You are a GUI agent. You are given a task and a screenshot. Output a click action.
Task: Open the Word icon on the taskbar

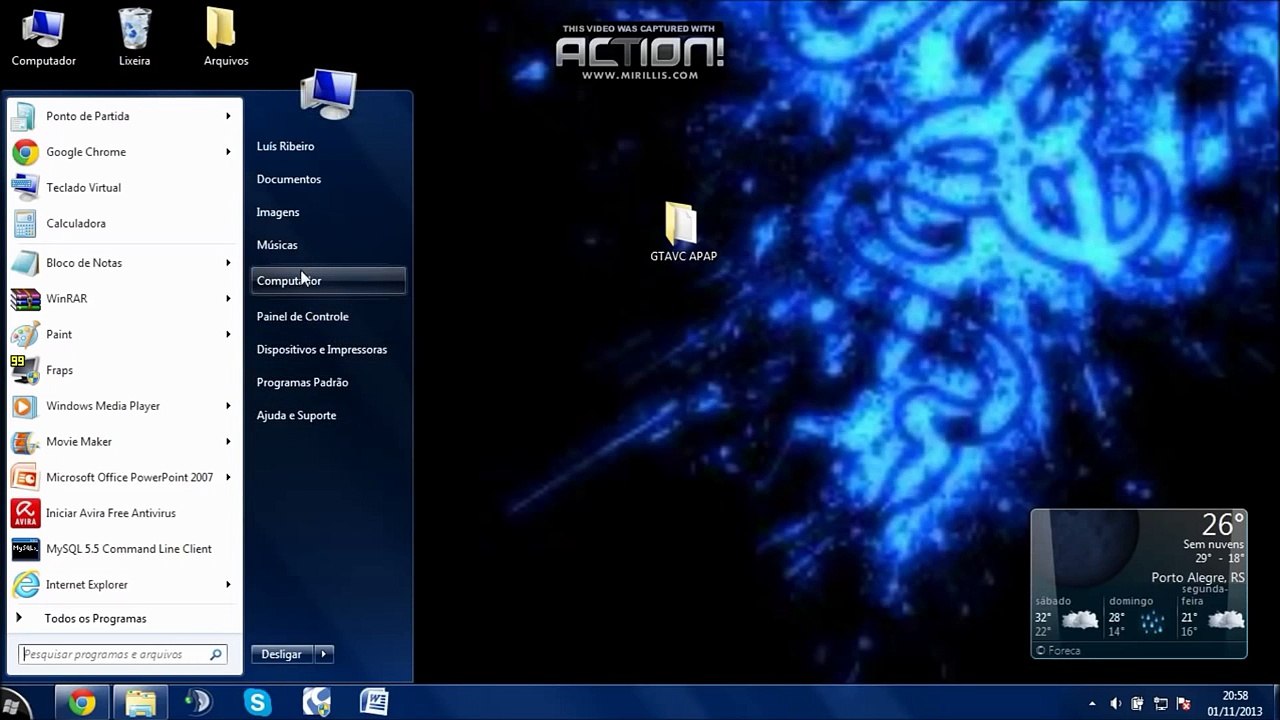[374, 702]
